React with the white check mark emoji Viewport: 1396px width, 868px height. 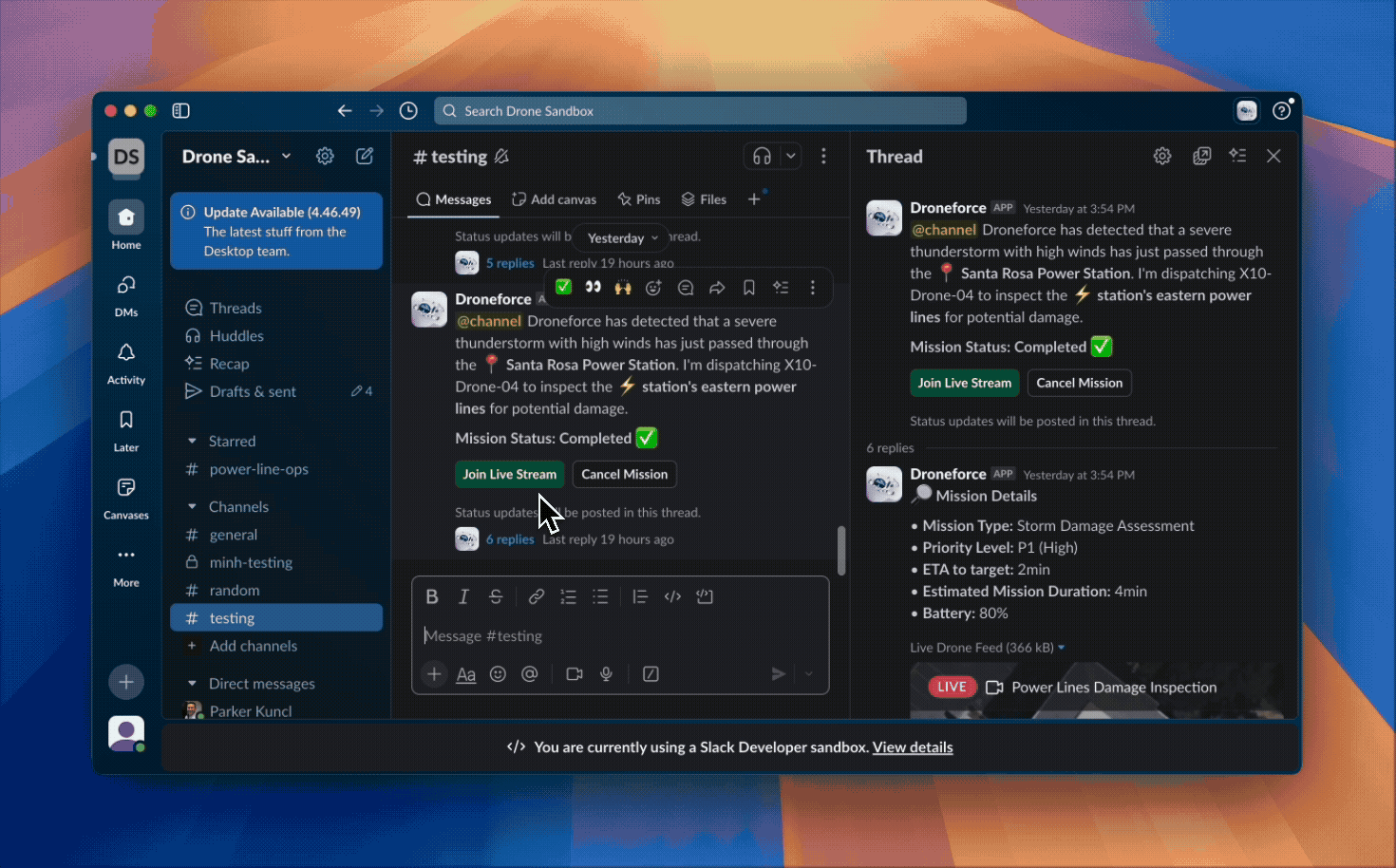(x=563, y=287)
